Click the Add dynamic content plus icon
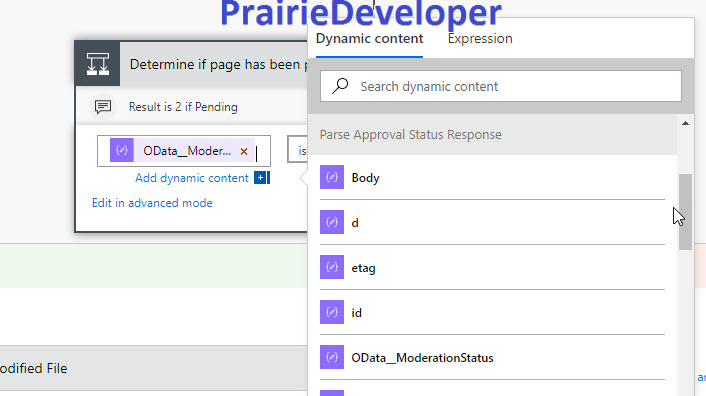The height and width of the screenshot is (396, 706). click(x=262, y=178)
